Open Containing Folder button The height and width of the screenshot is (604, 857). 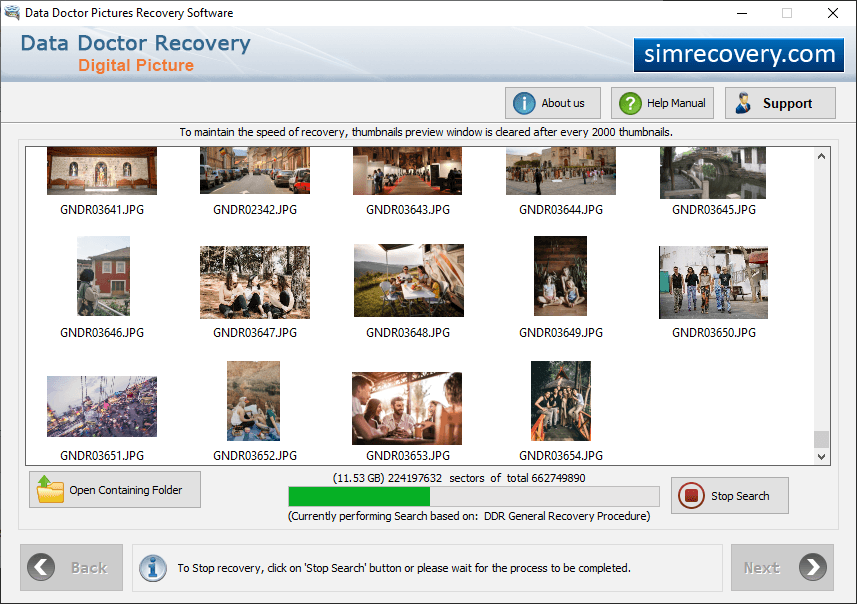coord(115,490)
